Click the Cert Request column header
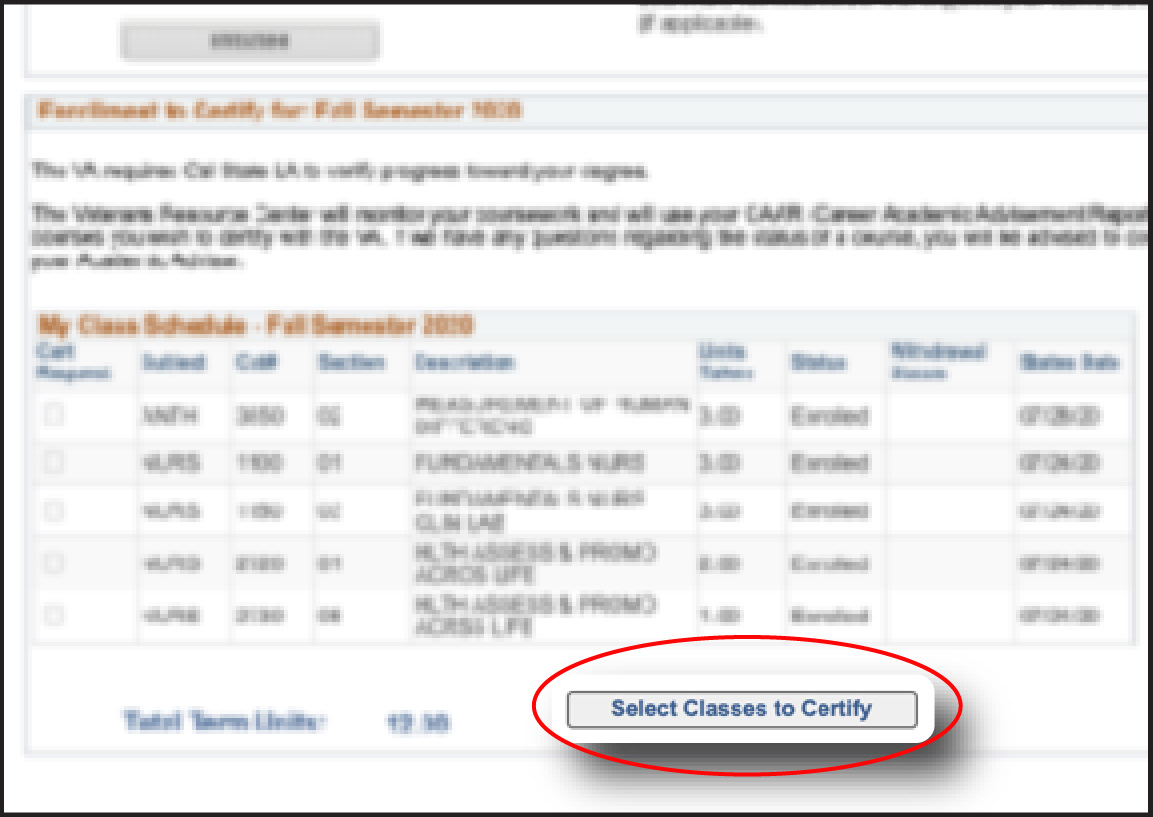Screen dimensions: 1153x817 pos(73,362)
